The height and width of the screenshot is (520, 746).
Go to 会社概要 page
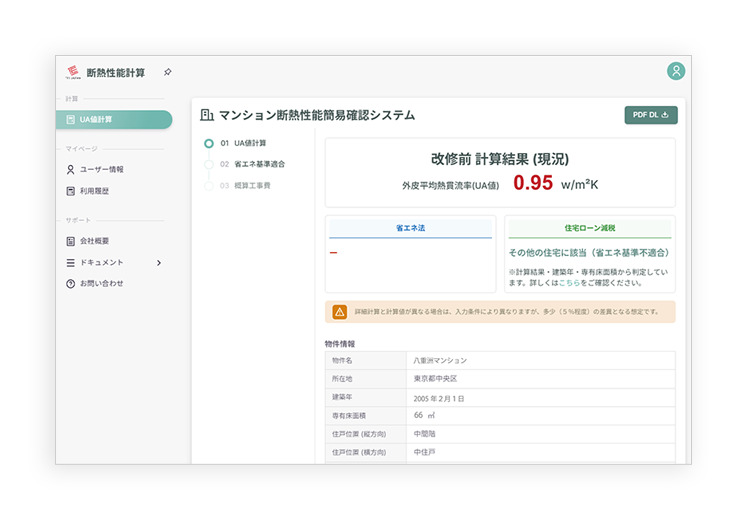[95, 241]
